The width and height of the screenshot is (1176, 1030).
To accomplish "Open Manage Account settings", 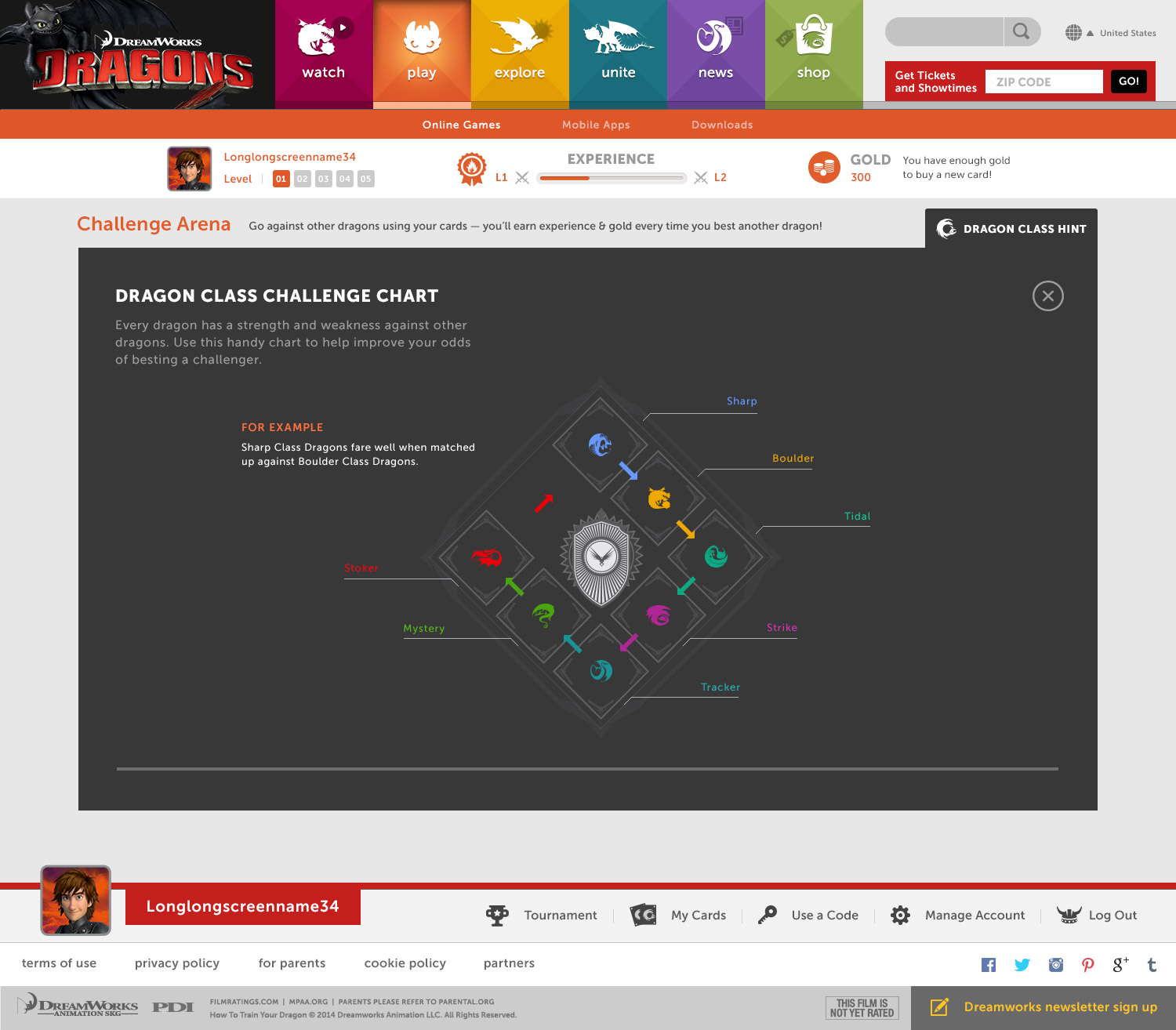I will click(x=957, y=916).
